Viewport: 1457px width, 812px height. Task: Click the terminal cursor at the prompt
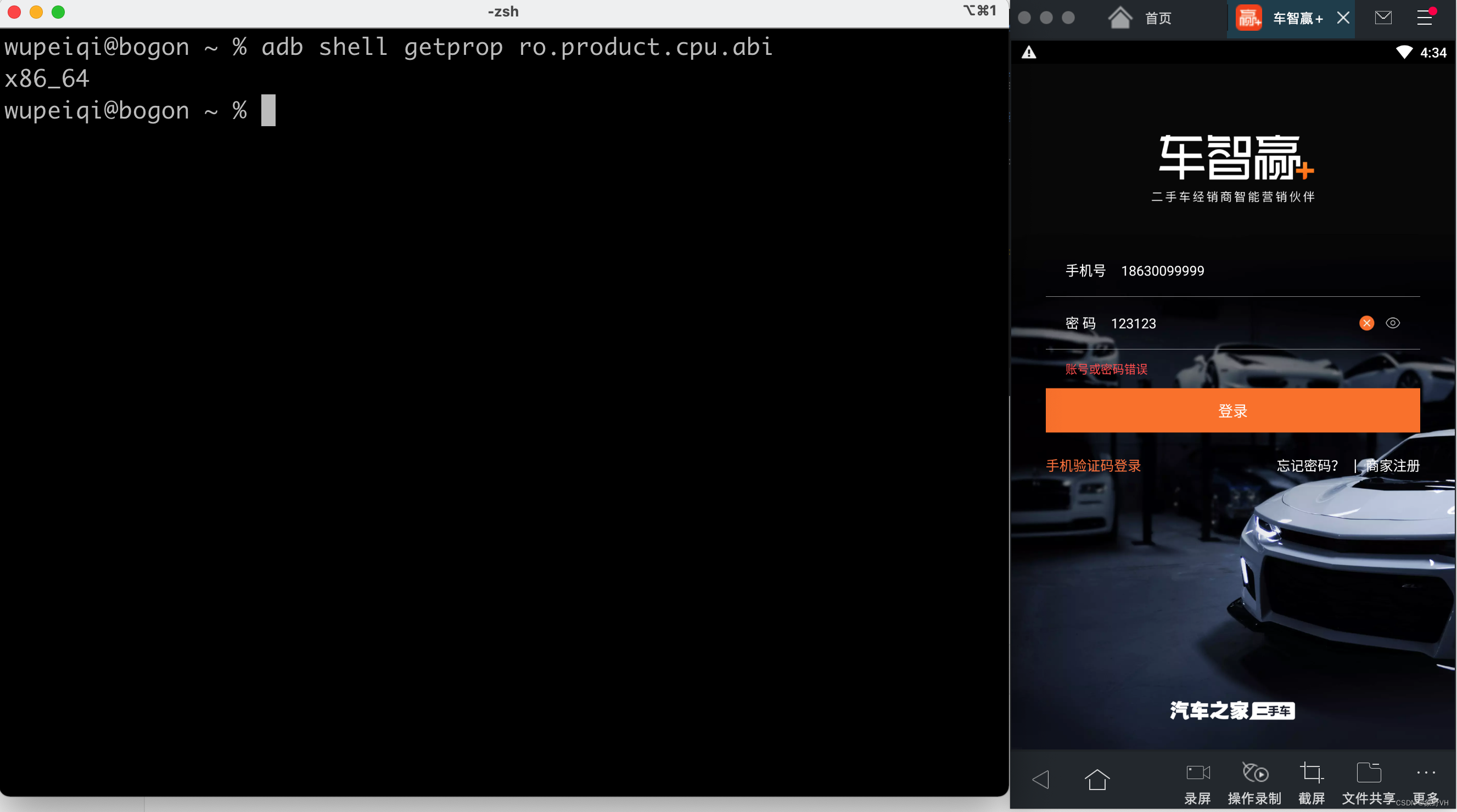[268, 110]
